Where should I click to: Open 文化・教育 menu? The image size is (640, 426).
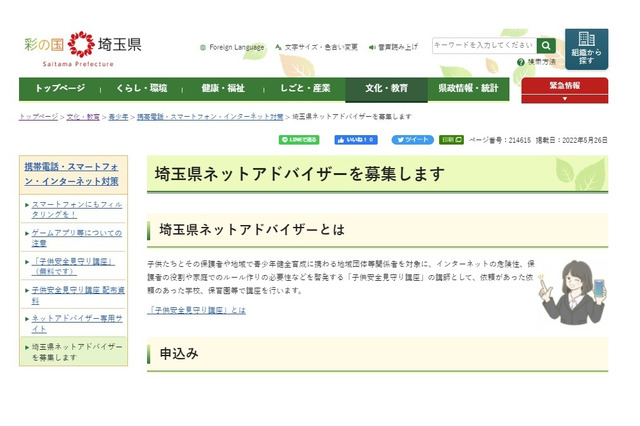point(386,89)
